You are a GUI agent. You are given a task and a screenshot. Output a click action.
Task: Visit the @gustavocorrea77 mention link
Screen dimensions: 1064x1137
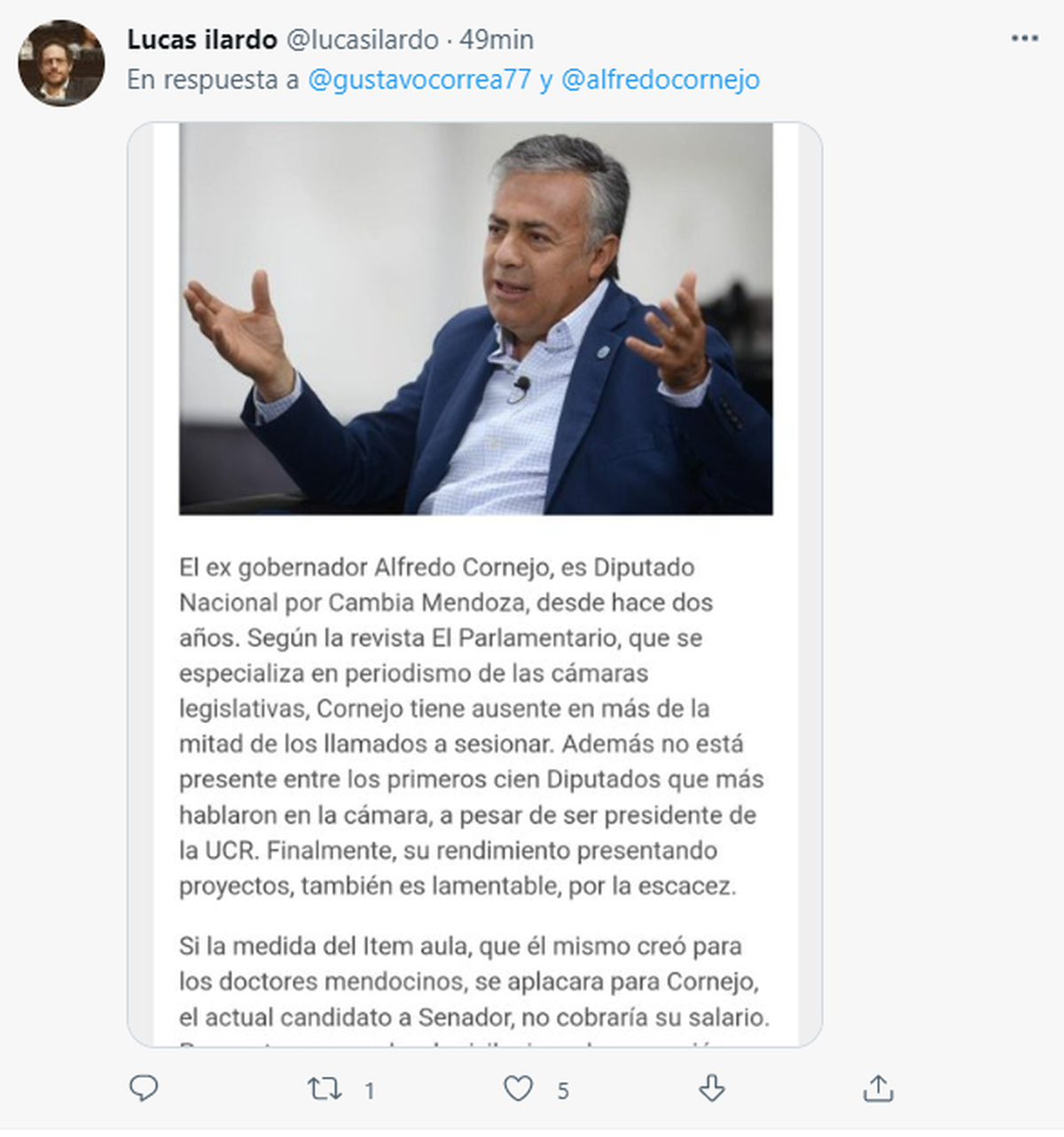[419, 80]
